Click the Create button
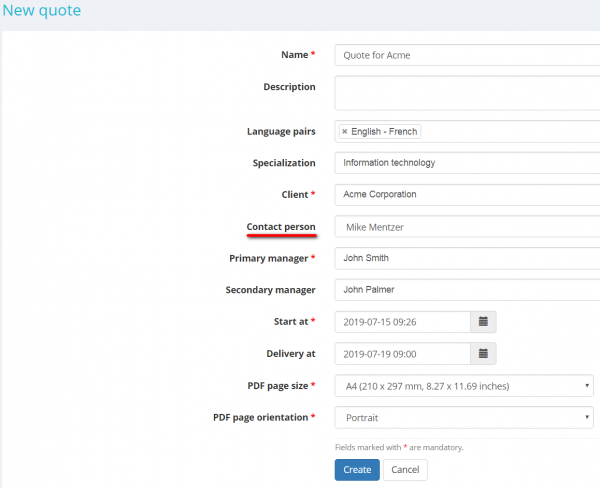This screenshot has height=488, width=600. pyautogui.click(x=357, y=470)
